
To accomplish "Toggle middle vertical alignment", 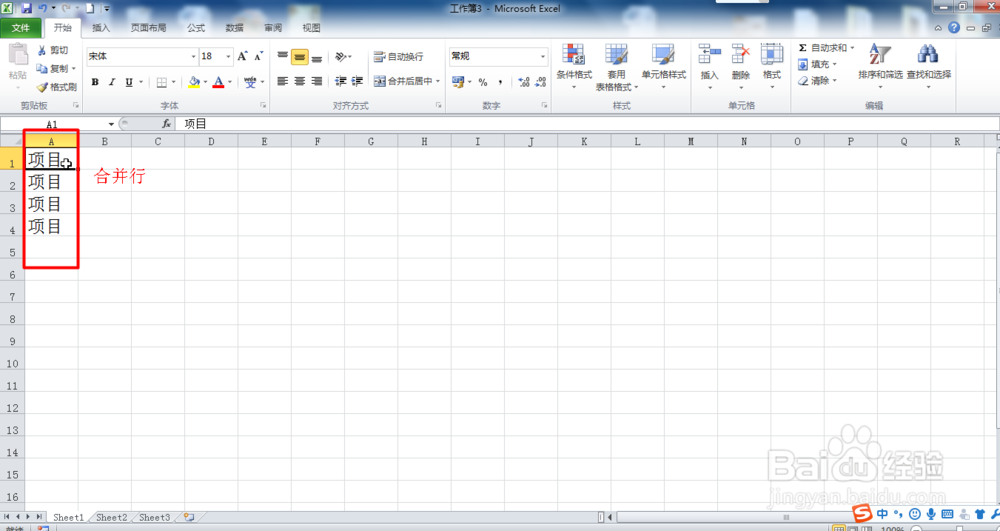I will 299,57.
